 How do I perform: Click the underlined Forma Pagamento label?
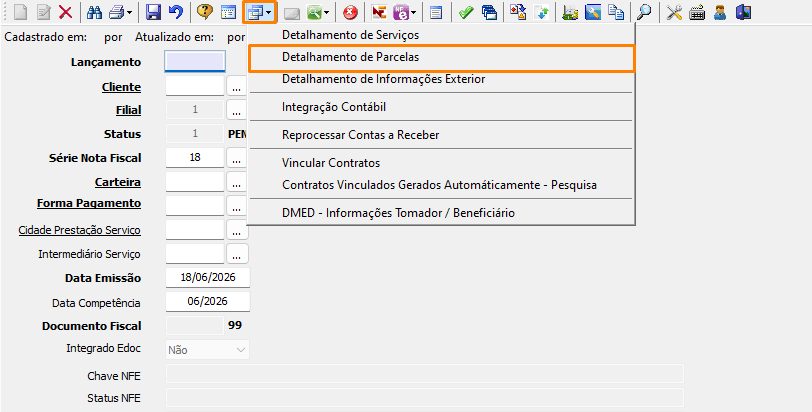(x=89, y=203)
